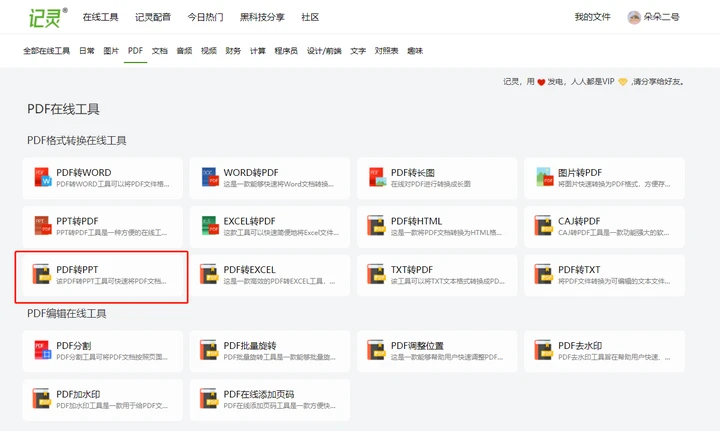Switch to 音频 category tab
The image size is (720, 431).
(184, 51)
